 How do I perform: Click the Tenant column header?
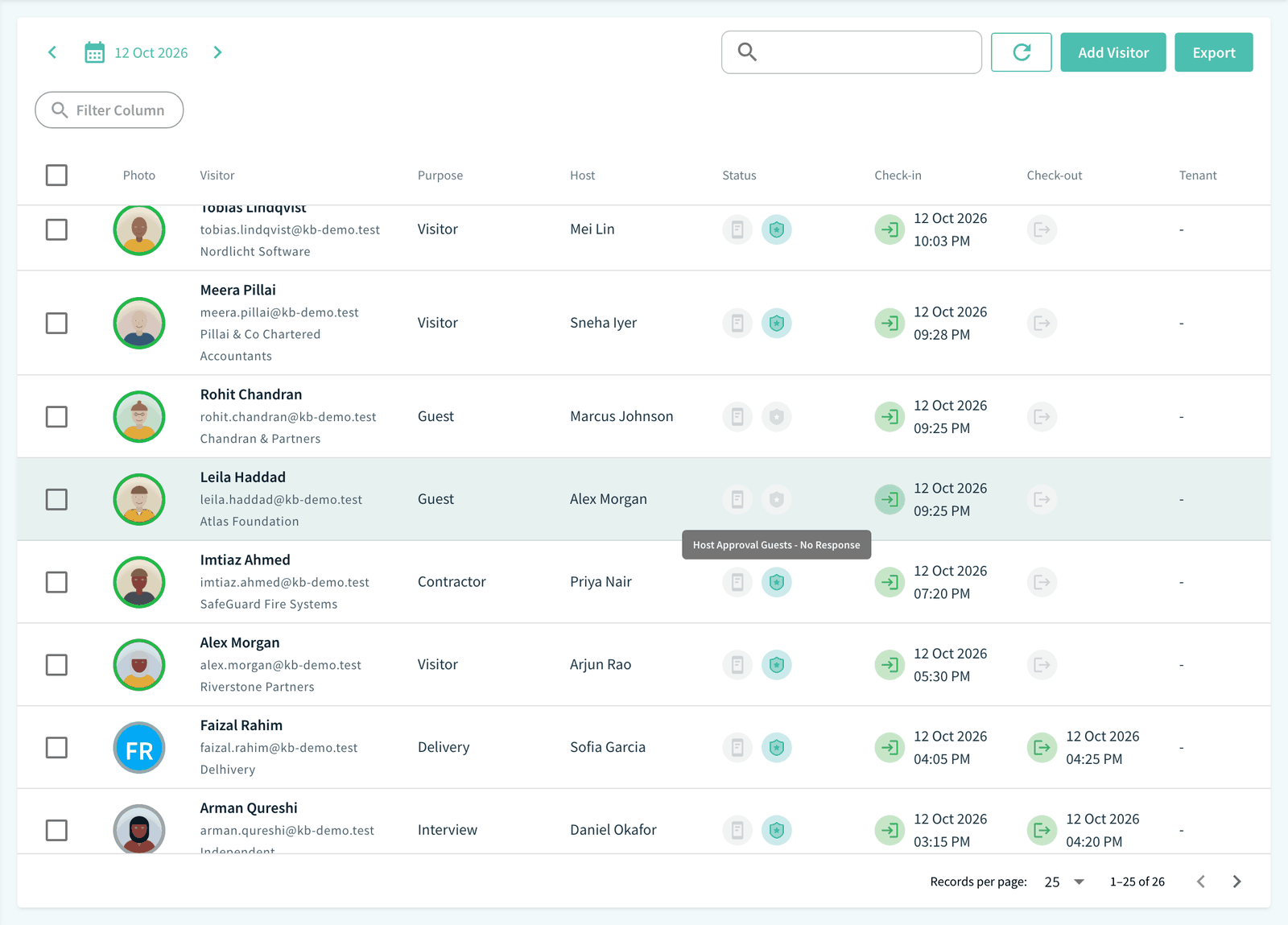pos(1198,176)
